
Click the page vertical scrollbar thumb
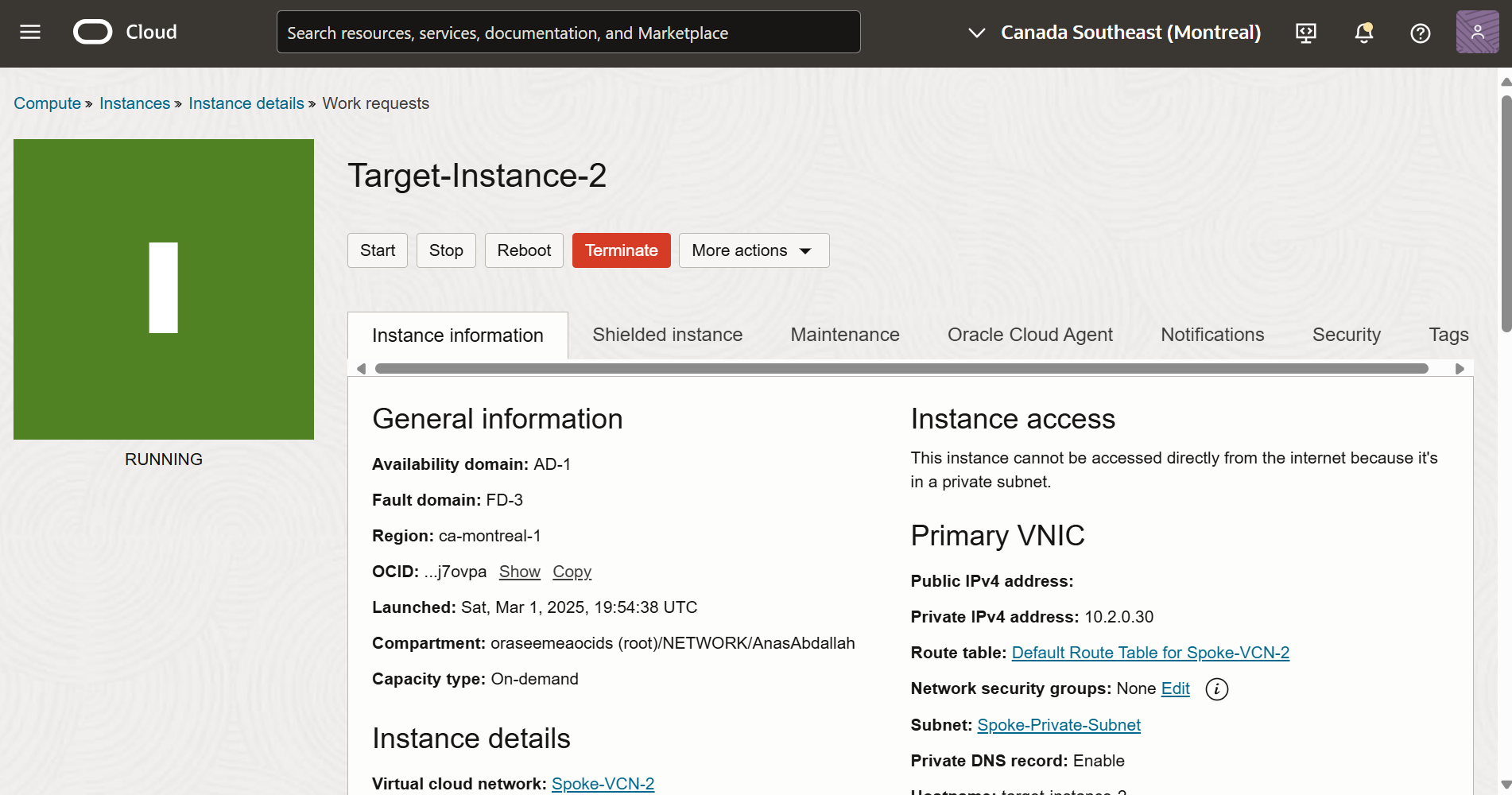point(1506,213)
